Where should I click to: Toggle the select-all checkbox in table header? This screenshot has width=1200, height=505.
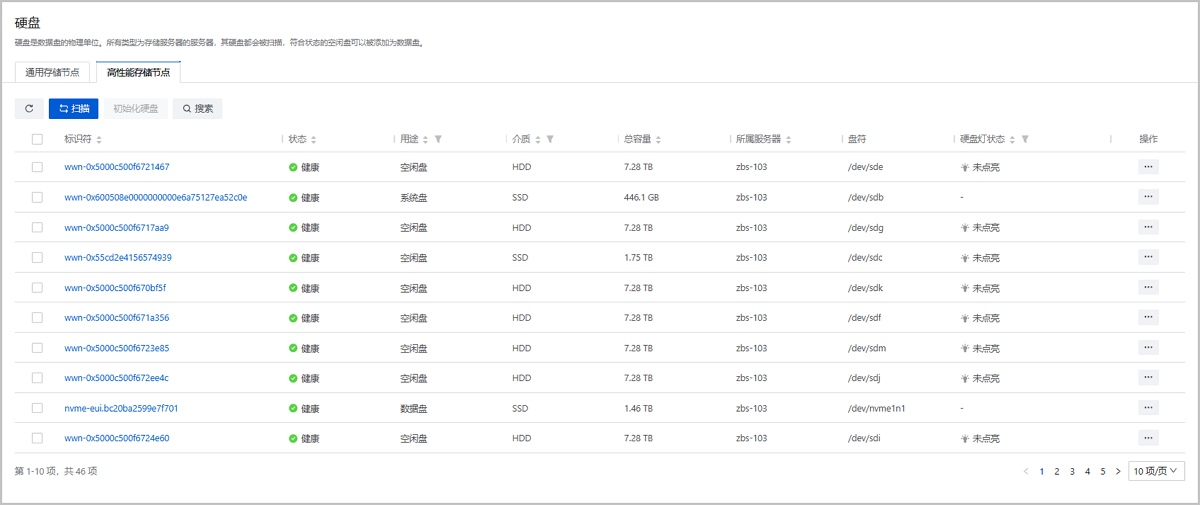(37, 139)
